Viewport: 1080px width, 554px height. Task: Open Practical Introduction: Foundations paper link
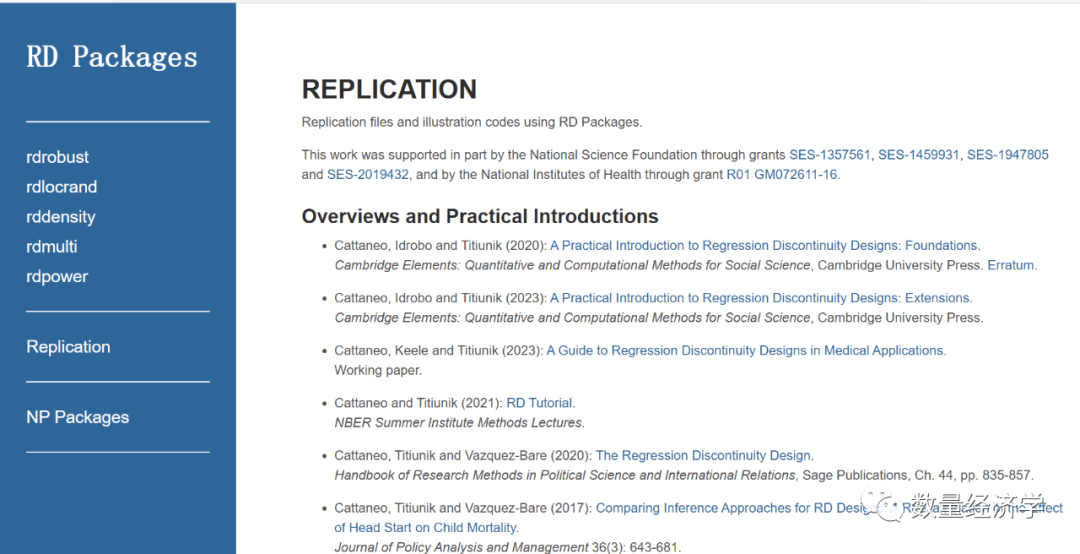click(x=764, y=245)
